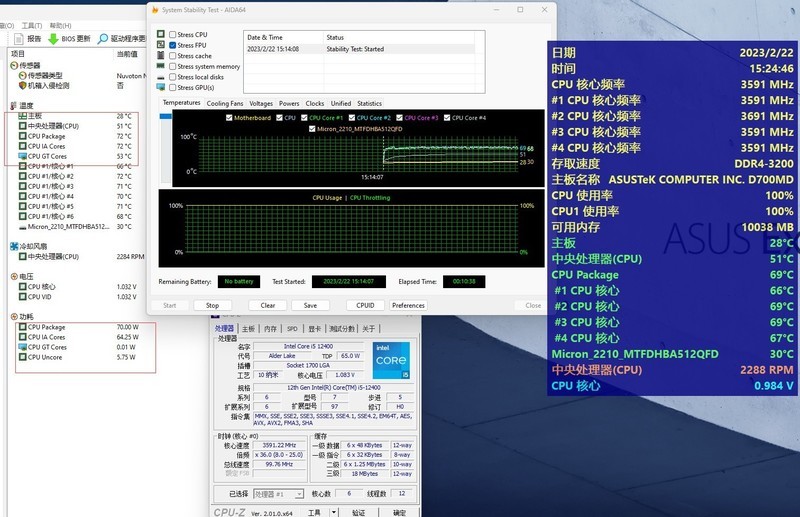This screenshot has width=800, height=517.
Task: Click the board icon beside 主板 28 °C
Action: 22,116
